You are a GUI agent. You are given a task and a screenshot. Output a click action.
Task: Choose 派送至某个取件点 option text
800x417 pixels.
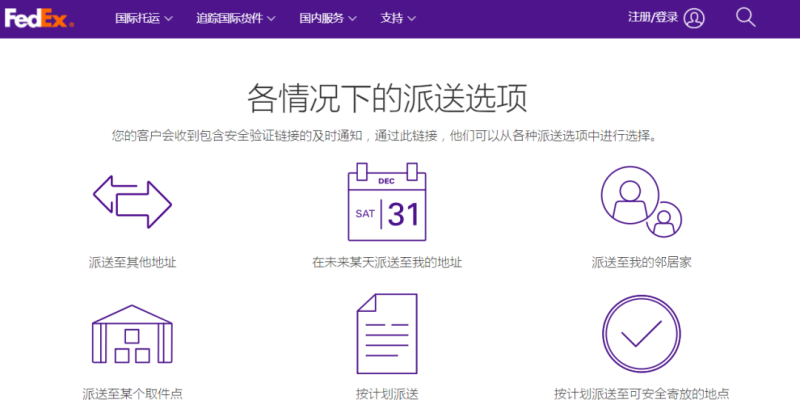click(132, 394)
